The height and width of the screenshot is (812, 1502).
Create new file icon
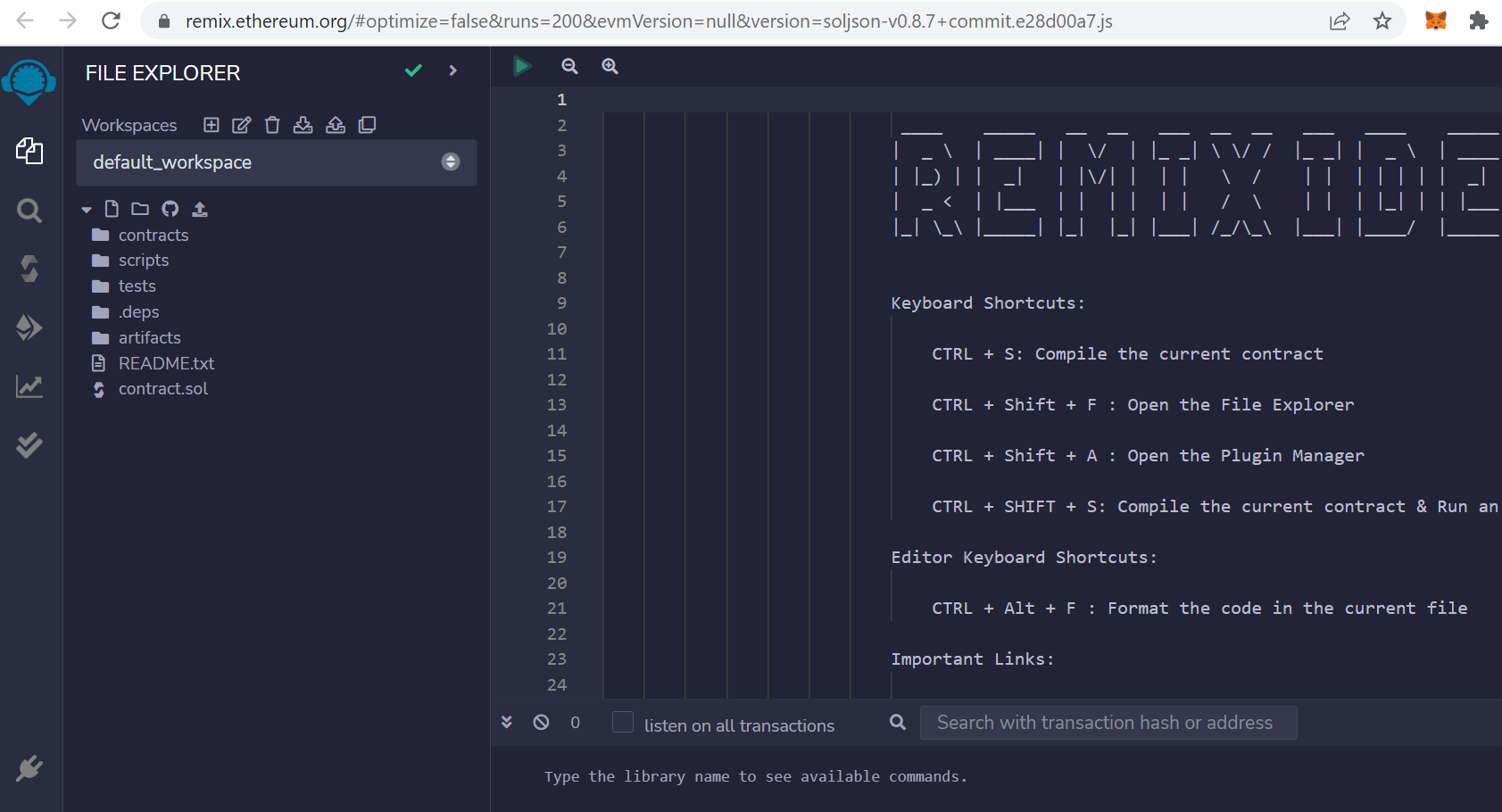click(112, 209)
